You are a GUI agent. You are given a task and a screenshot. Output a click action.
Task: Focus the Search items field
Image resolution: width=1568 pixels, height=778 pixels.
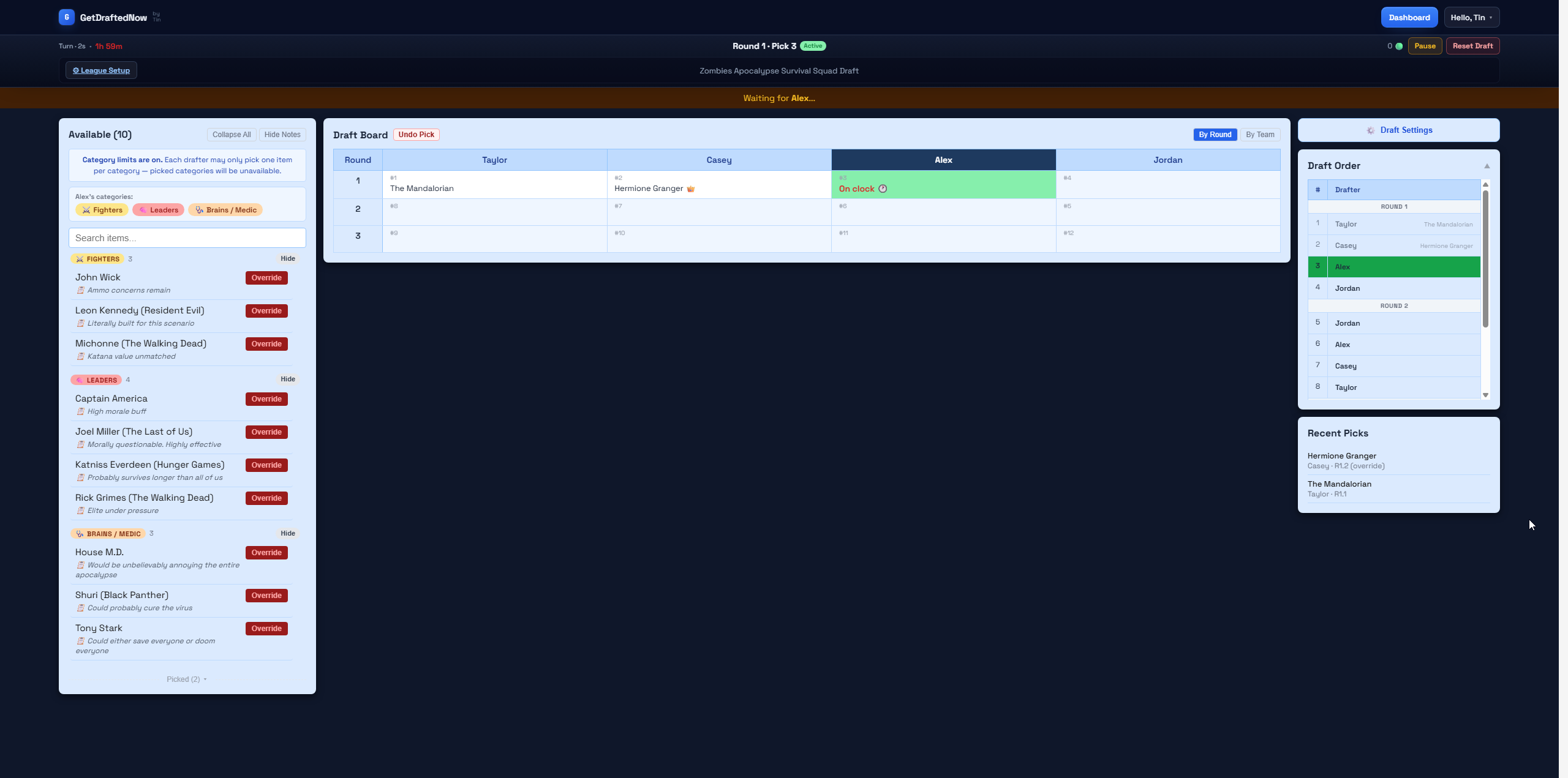[x=187, y=238]
